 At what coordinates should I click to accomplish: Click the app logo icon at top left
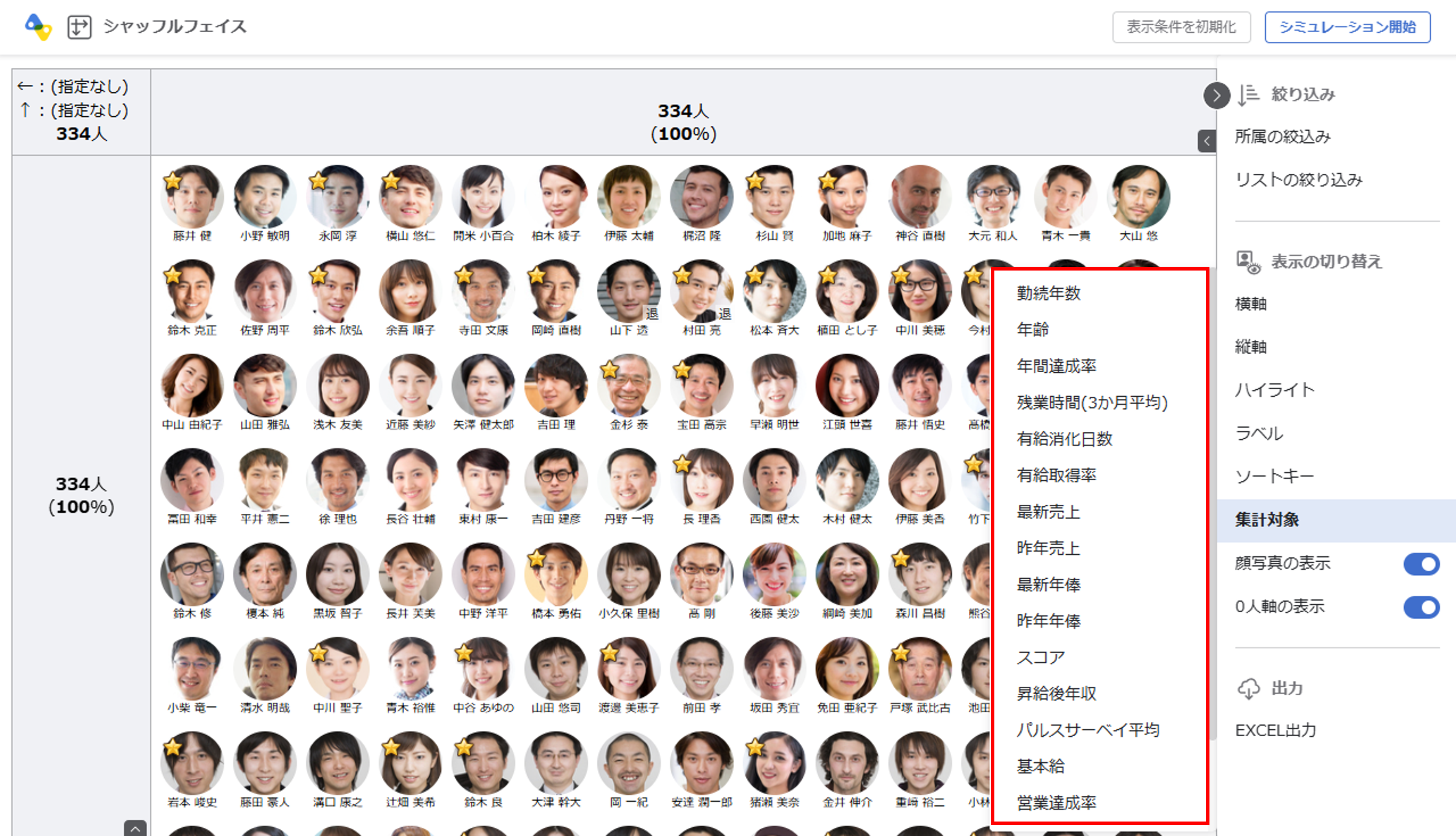(38, 27)
